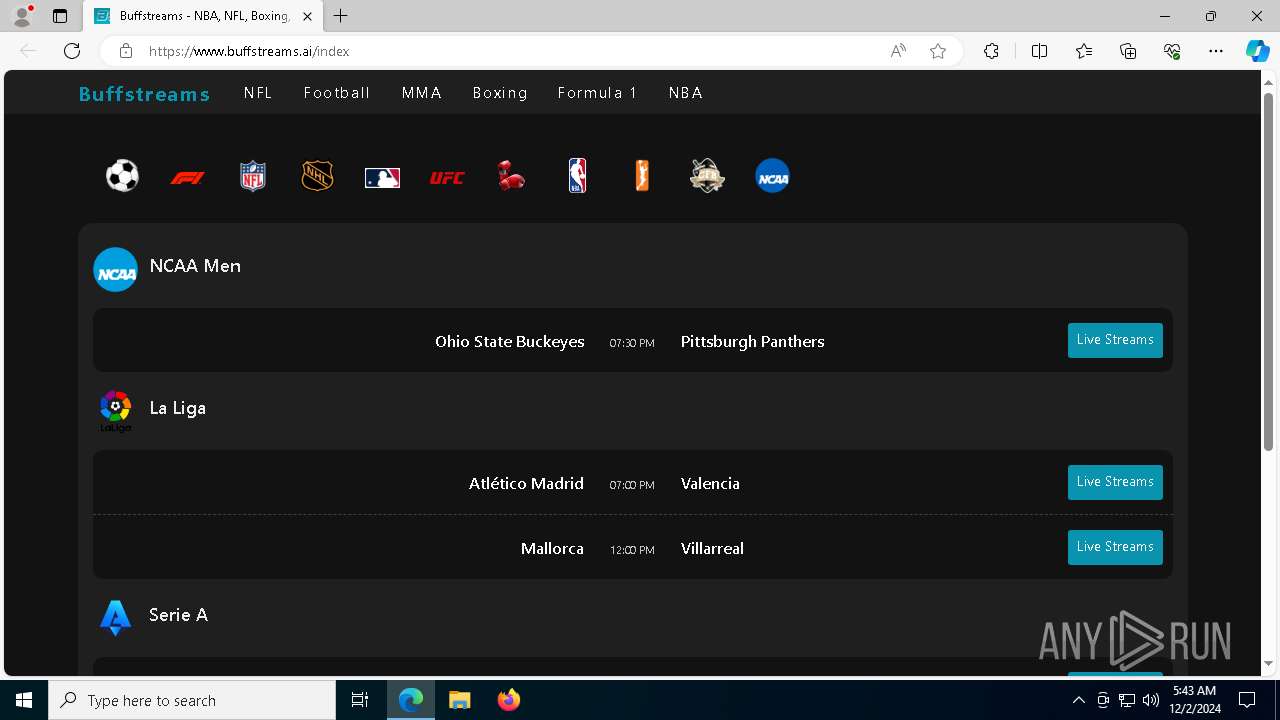Go to NFL in navigation bar

point(258,93)
